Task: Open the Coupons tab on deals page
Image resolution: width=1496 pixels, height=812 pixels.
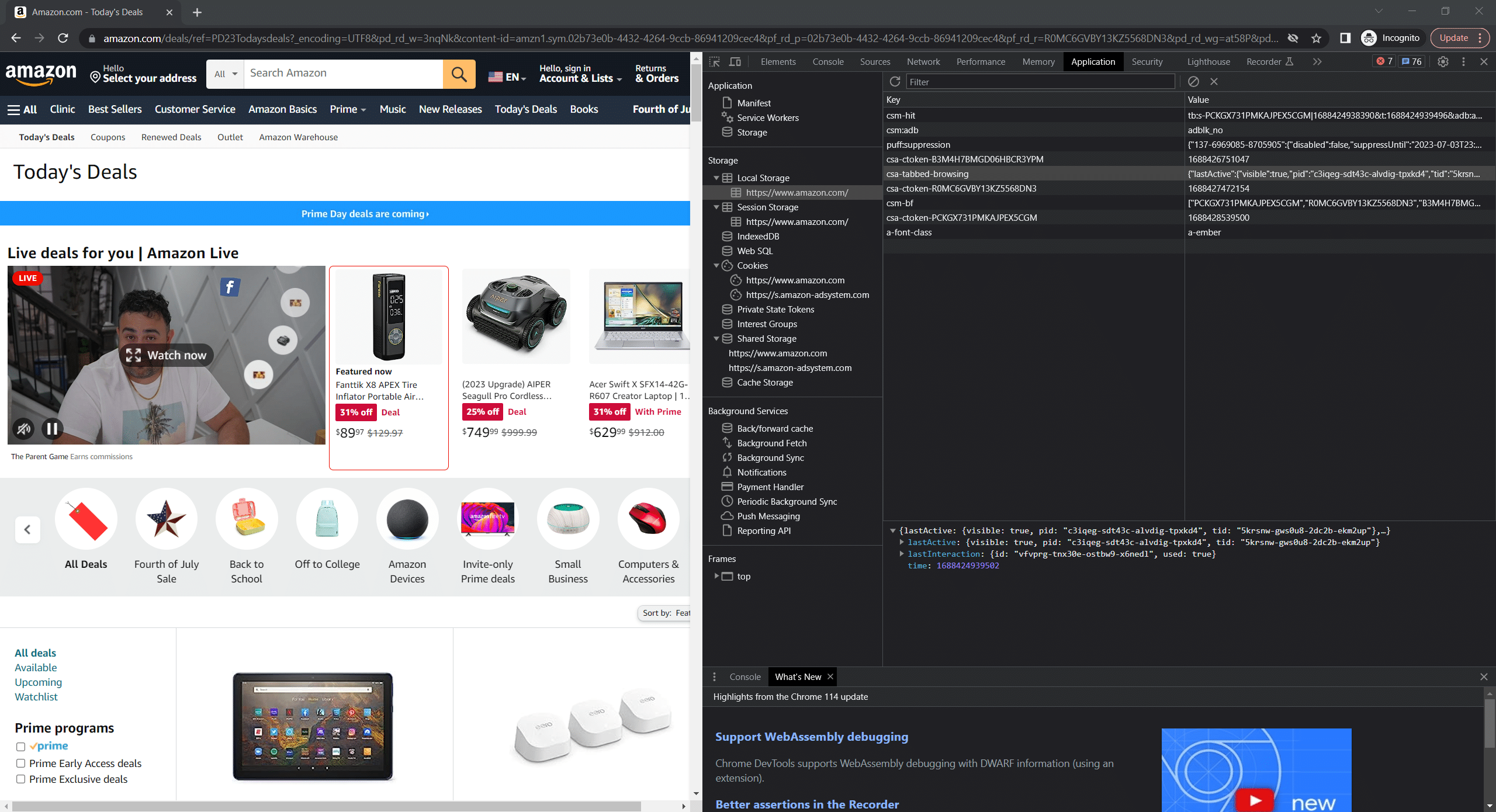Action: tap(108, 137)
